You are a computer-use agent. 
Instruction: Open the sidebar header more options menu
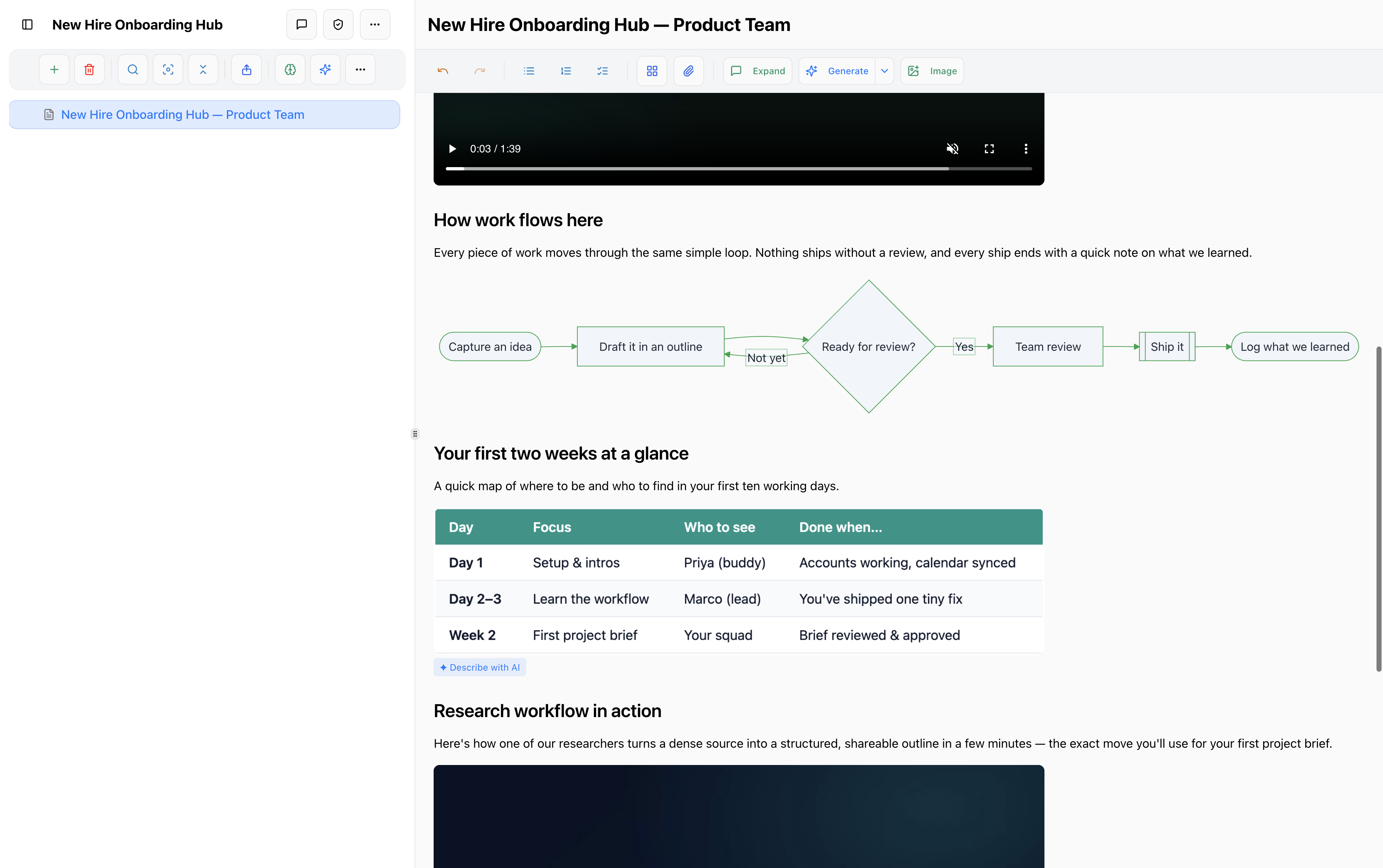point(375,24)
